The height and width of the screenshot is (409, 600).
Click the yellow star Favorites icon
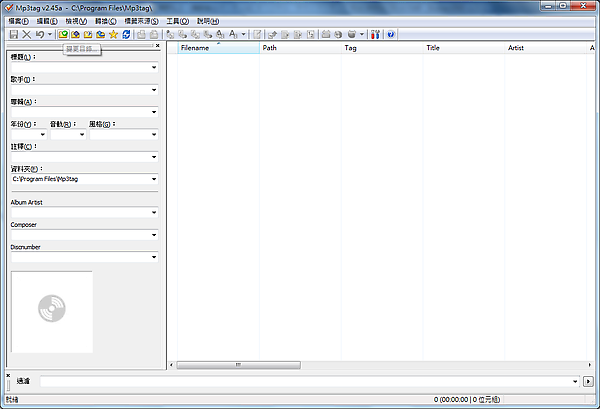tap(113, 34)
